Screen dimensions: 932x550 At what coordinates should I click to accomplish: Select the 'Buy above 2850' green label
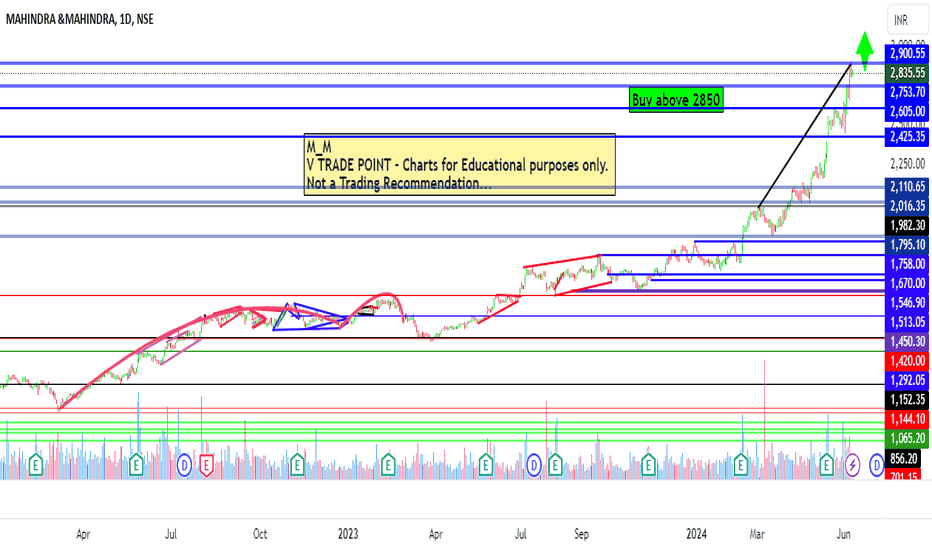coord(676,100)
